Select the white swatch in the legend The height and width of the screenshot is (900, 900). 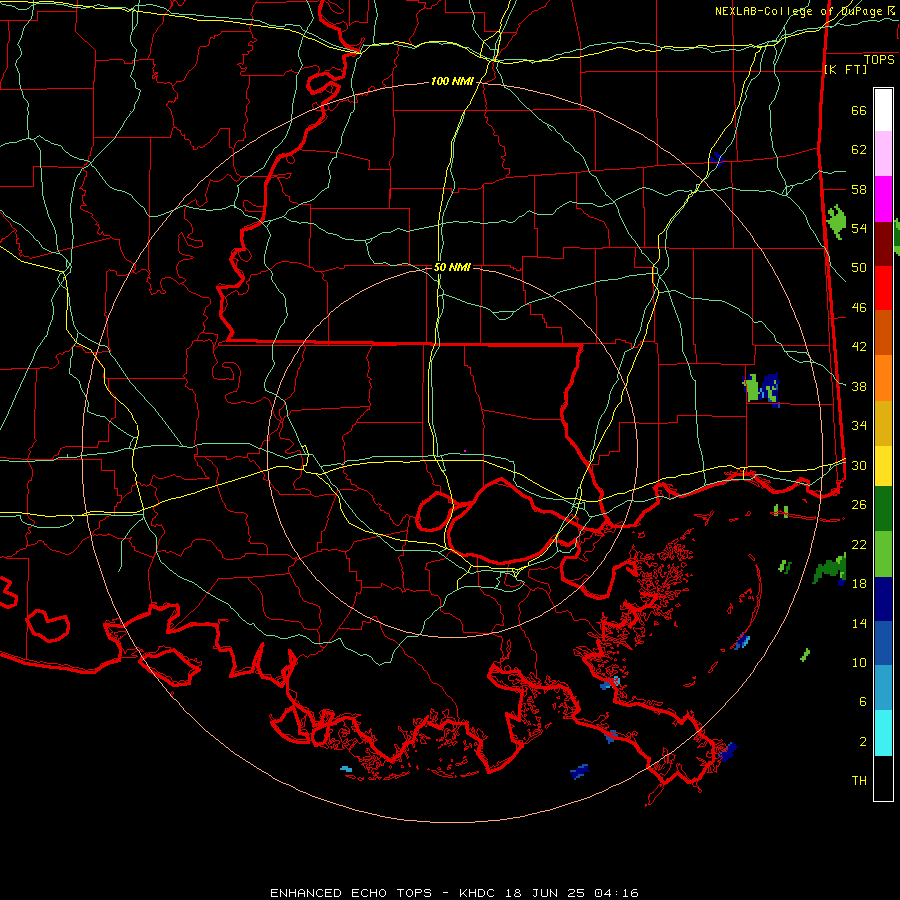[883, 110]
